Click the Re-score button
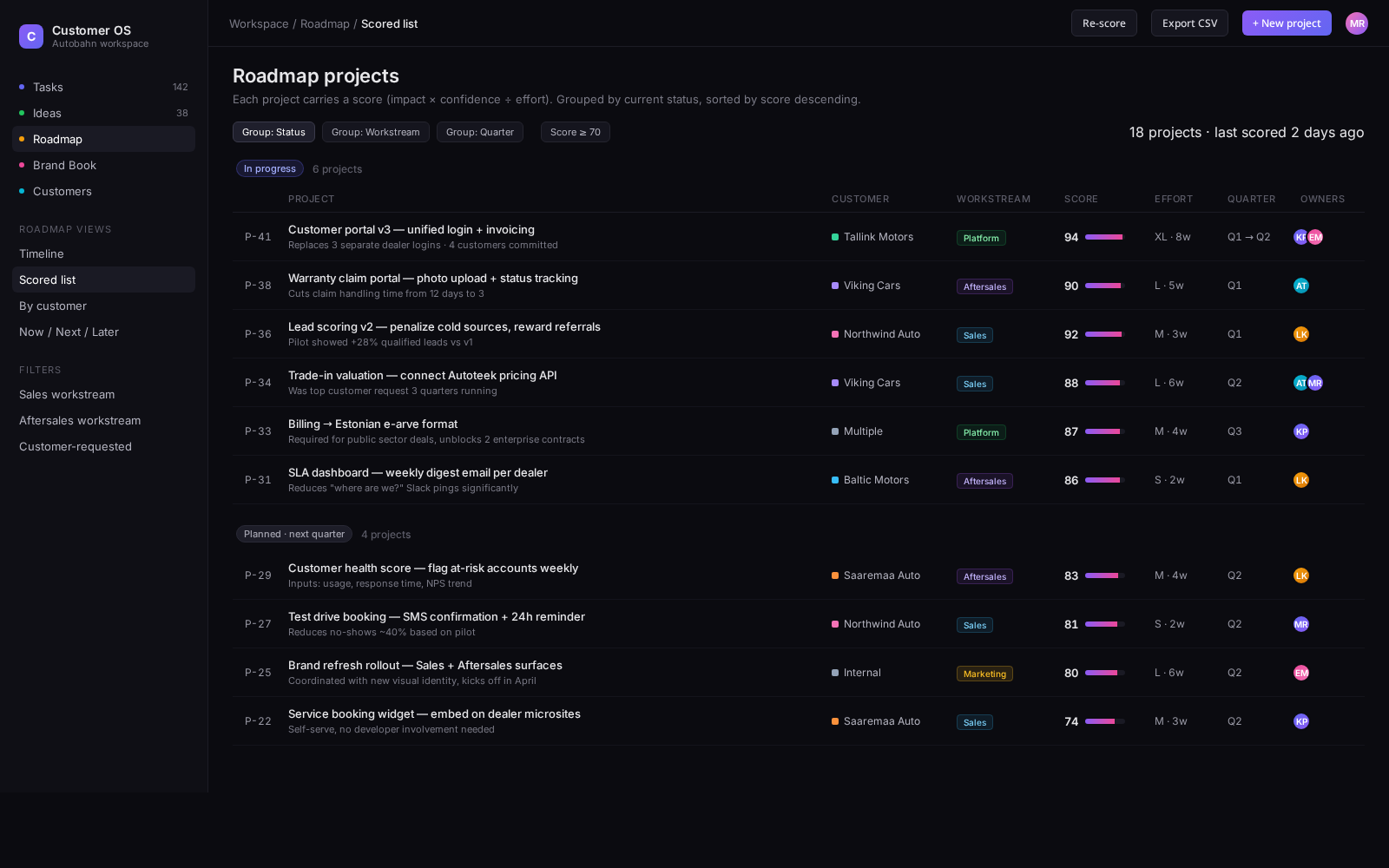This screenshot has width=1389, height=868. point(1103,23)
